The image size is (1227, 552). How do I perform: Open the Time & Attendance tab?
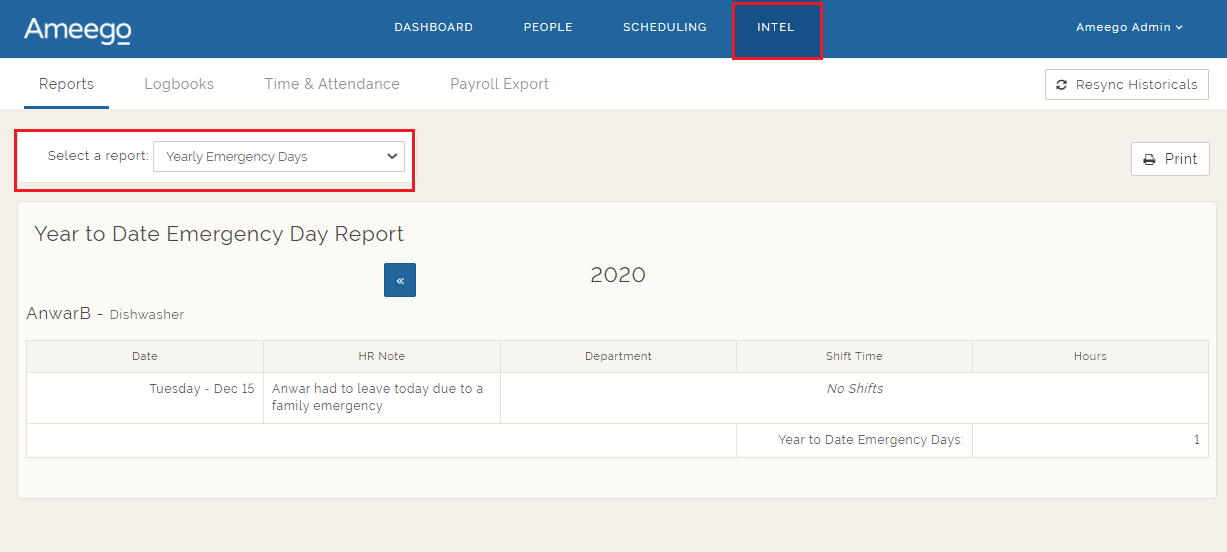[332, 84]
